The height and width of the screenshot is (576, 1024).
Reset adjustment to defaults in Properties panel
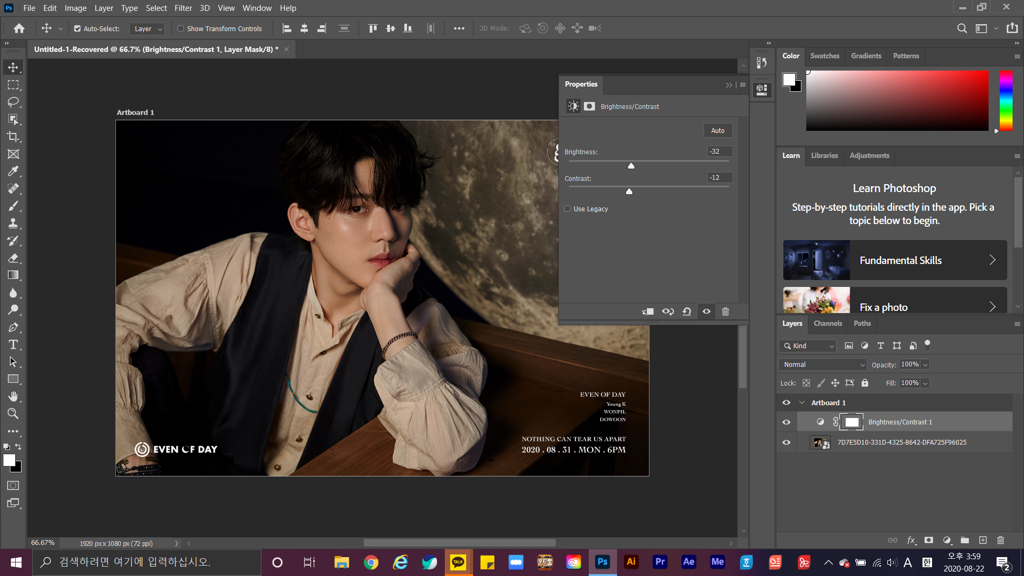[687, 312]
